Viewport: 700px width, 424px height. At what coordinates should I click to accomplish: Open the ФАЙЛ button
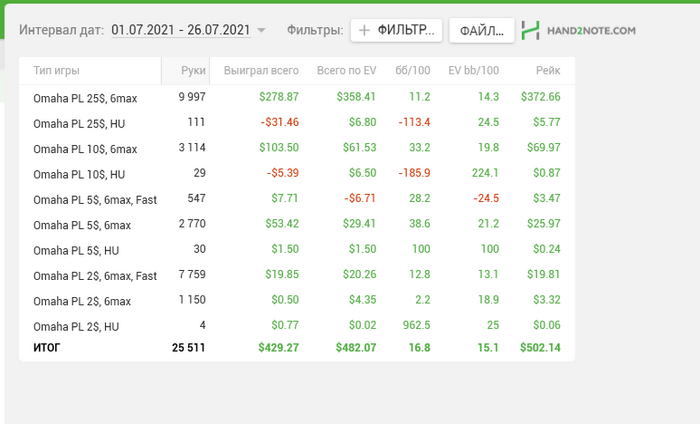[x=482, y=30]
